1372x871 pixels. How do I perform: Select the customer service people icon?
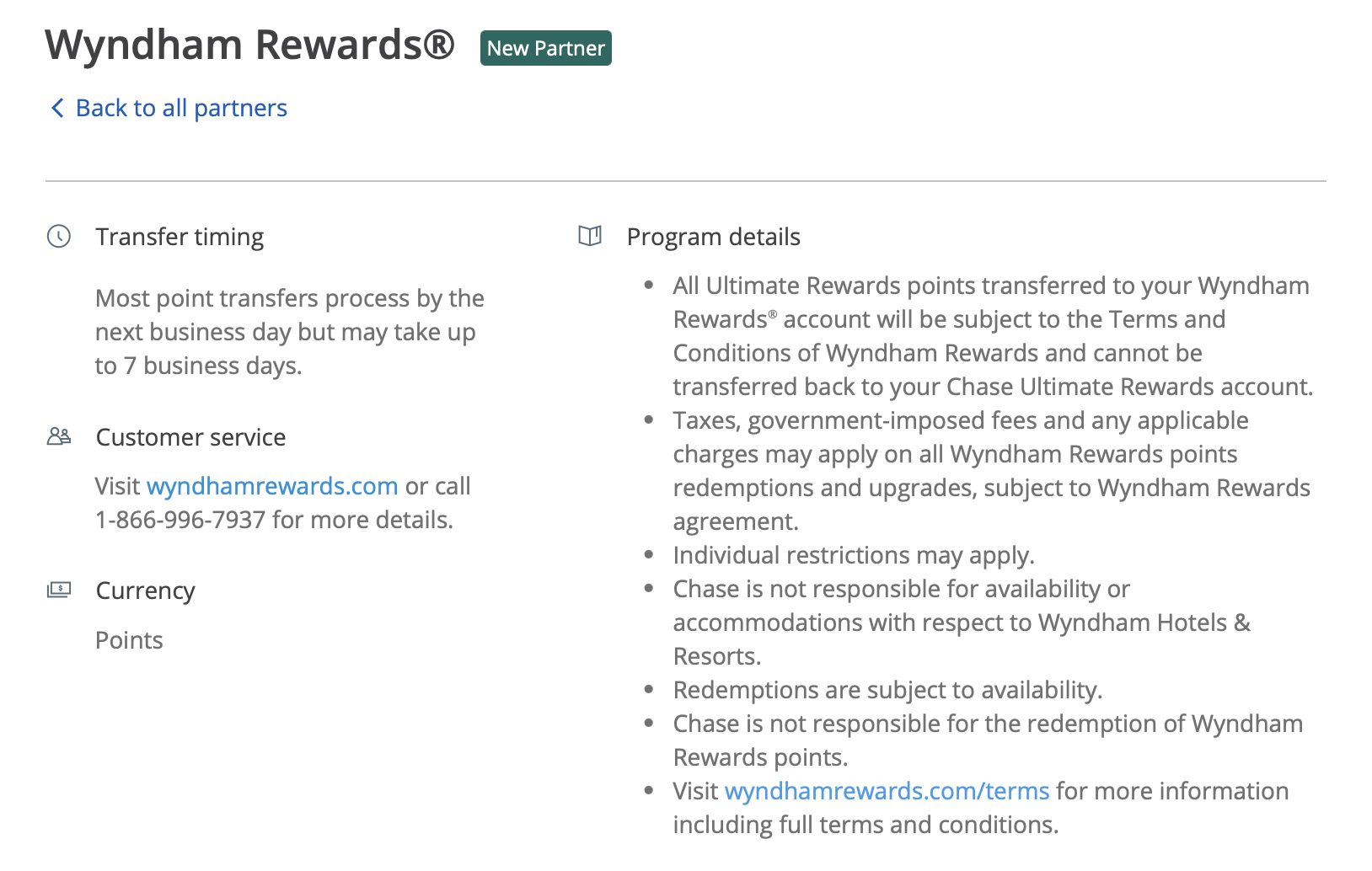(x=58, y=435)
